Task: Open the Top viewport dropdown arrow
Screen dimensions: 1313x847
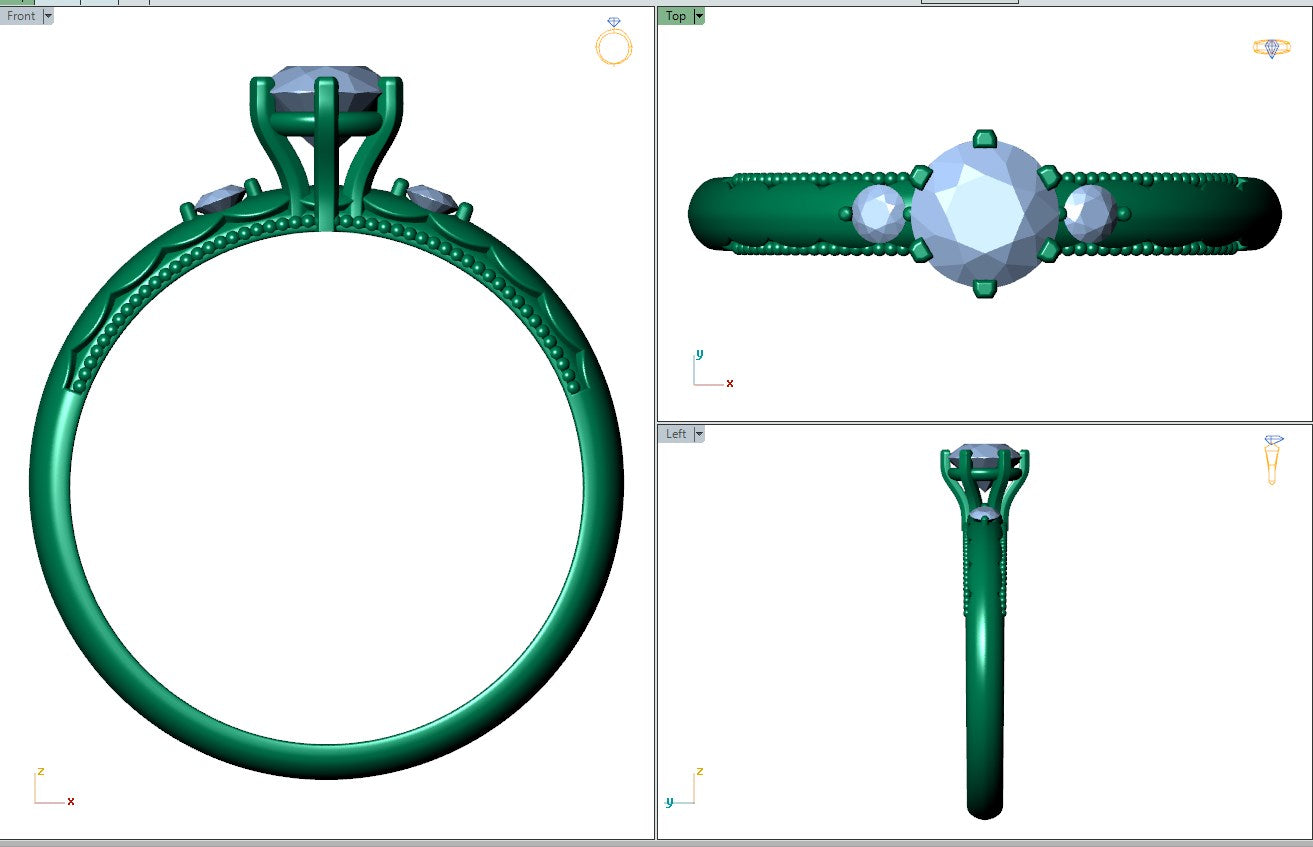Action: click(699, 16)
